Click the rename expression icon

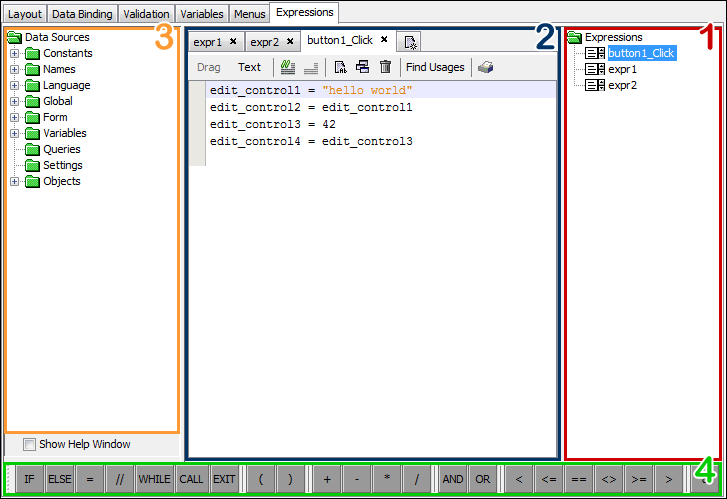tap(341, 67)
